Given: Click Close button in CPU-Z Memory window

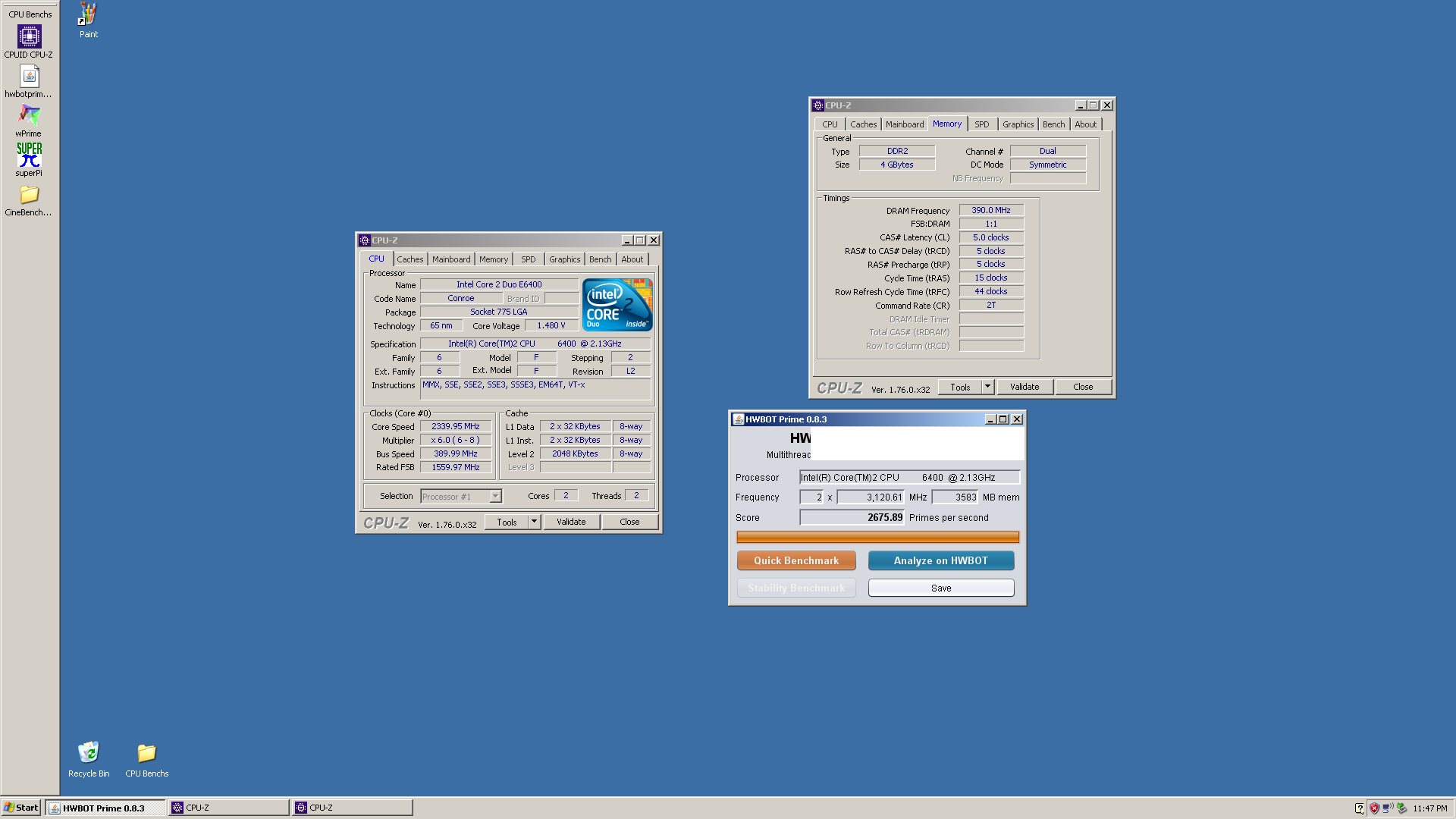Looking at the screenshot, I should 1084,387.
